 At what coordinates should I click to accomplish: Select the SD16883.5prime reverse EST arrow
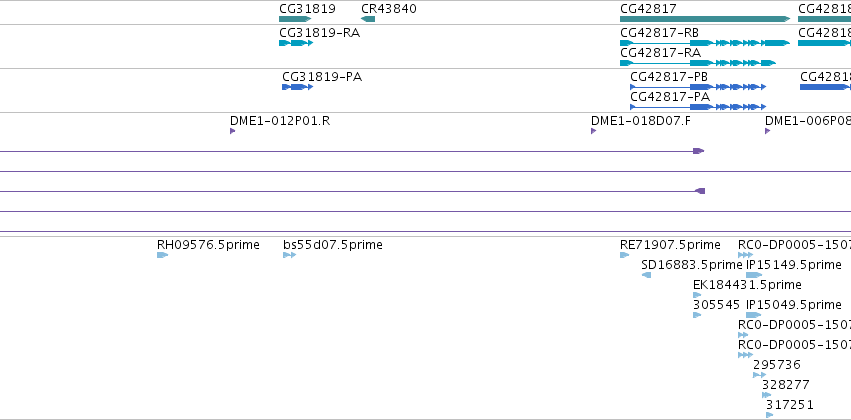pyautogui.click(x=646, y=275)
